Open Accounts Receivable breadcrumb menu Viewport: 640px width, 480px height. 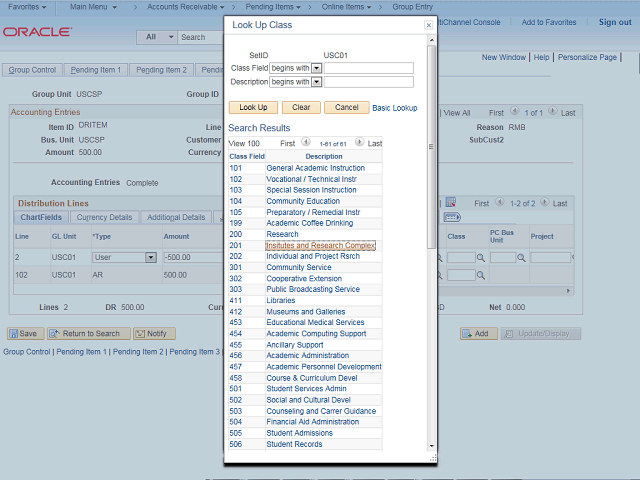pos(186,7)
